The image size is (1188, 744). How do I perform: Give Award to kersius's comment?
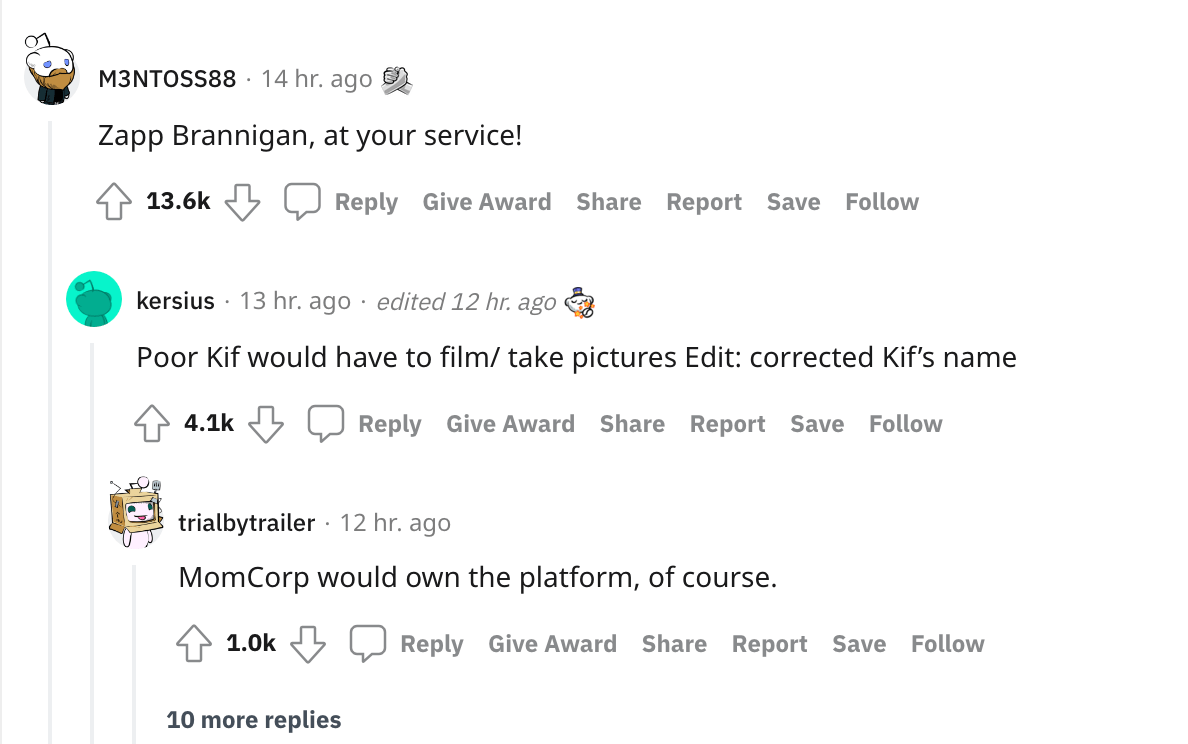click(x=510, y=424)
